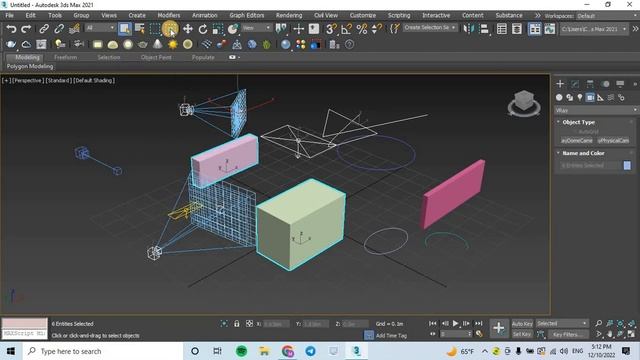Click the Redo arrow icon
Image resolution: width=640 pixels, height=360 pixels.
[26, 29]
